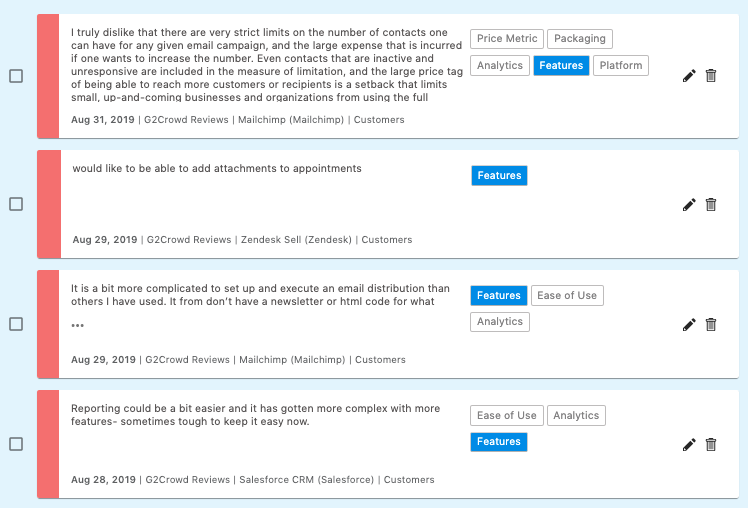
Task: Edit the Mailchimp Aug 29 review
Action: [x=689, y=325]
